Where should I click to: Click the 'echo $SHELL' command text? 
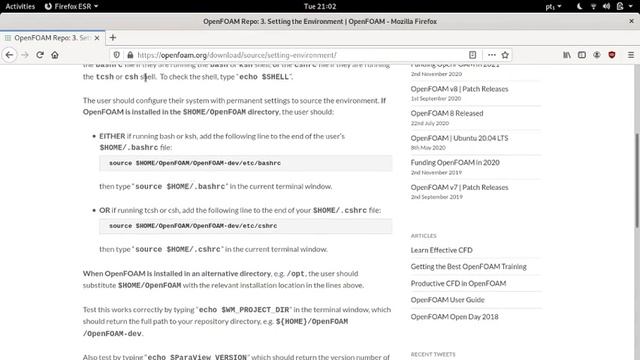coord(264,77)
